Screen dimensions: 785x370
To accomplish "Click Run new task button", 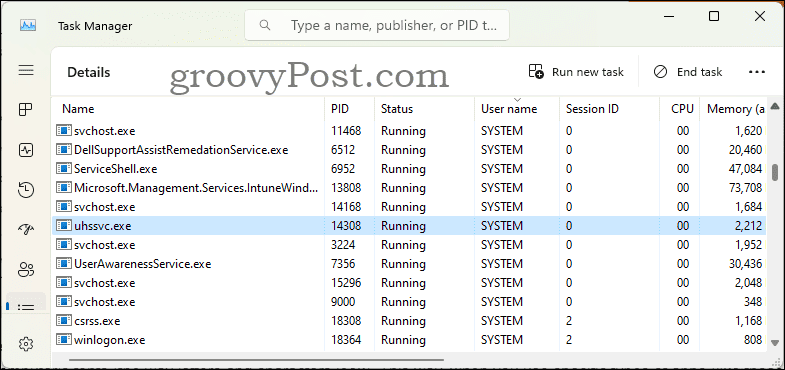I will [576, 72].
